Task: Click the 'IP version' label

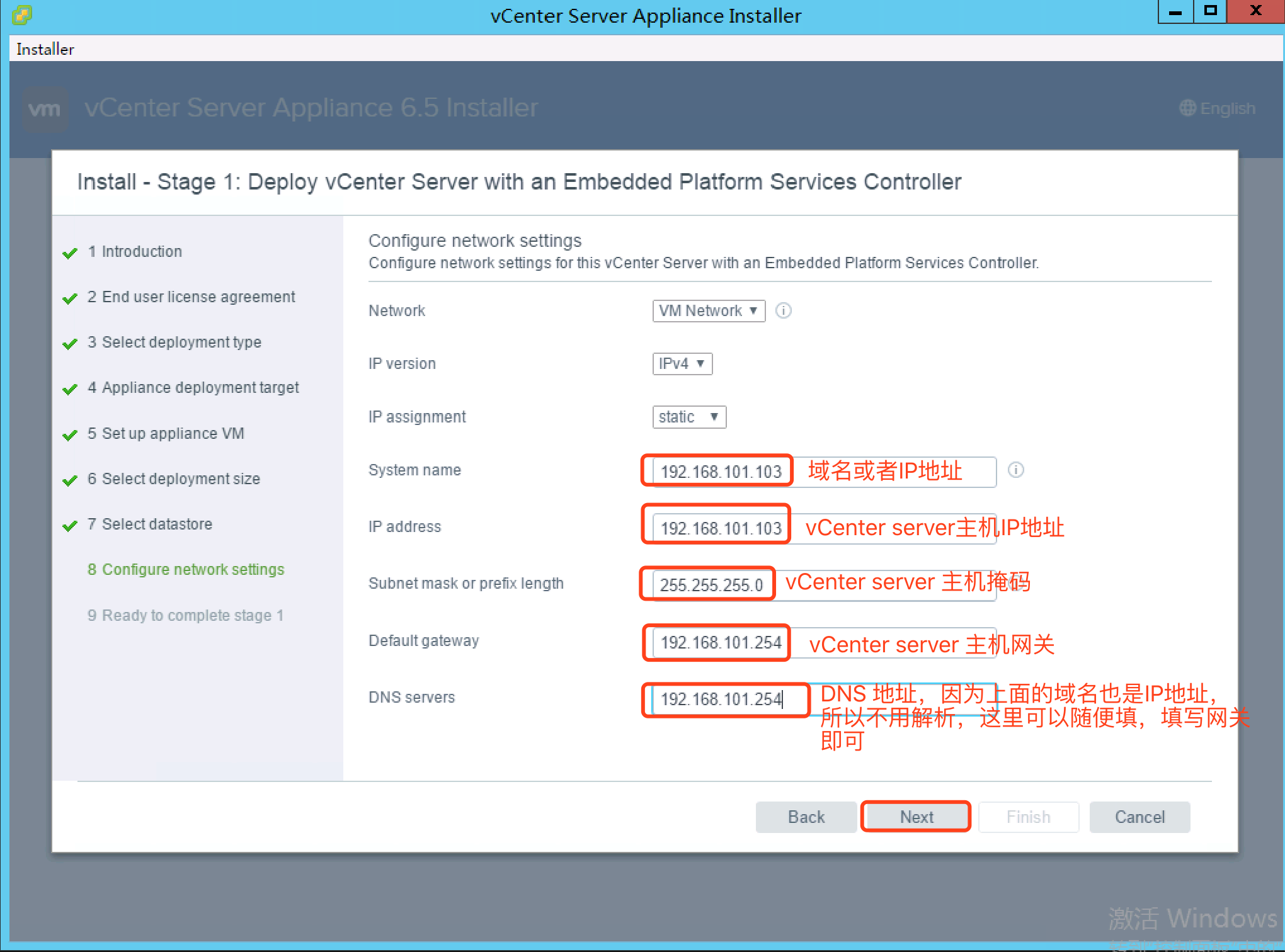Action: point(402,363)
